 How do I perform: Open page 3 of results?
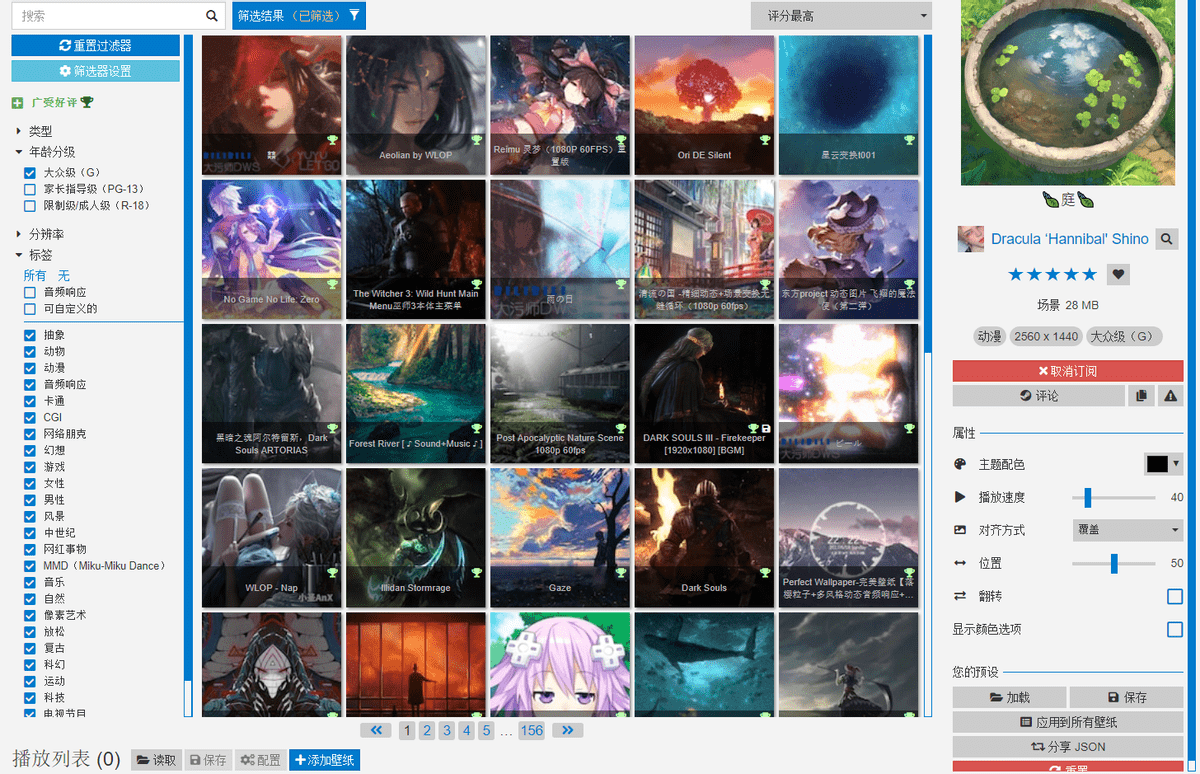point(446,731)
